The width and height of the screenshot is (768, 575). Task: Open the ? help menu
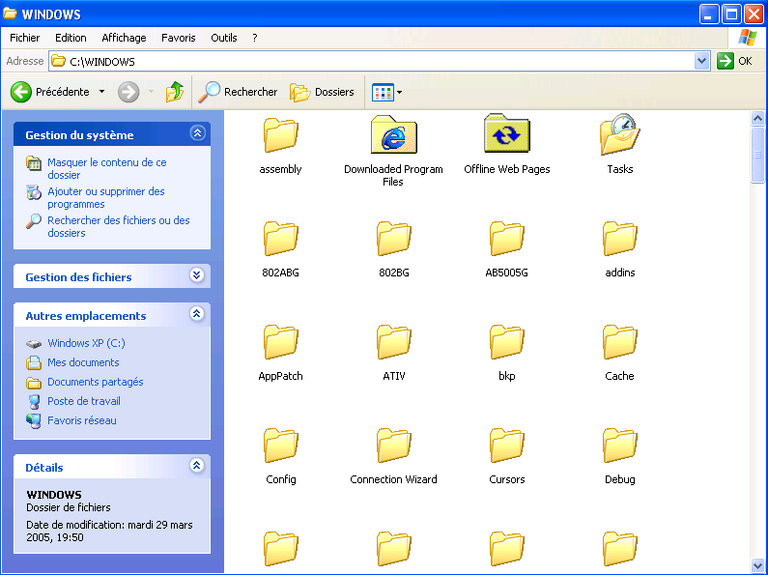(x=255, y=38)
